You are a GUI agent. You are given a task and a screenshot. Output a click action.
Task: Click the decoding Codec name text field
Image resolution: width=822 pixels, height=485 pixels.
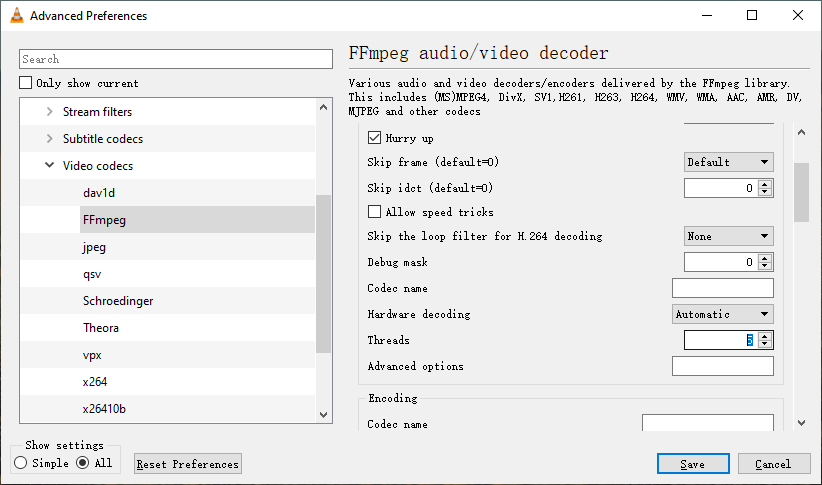point(723,288)
